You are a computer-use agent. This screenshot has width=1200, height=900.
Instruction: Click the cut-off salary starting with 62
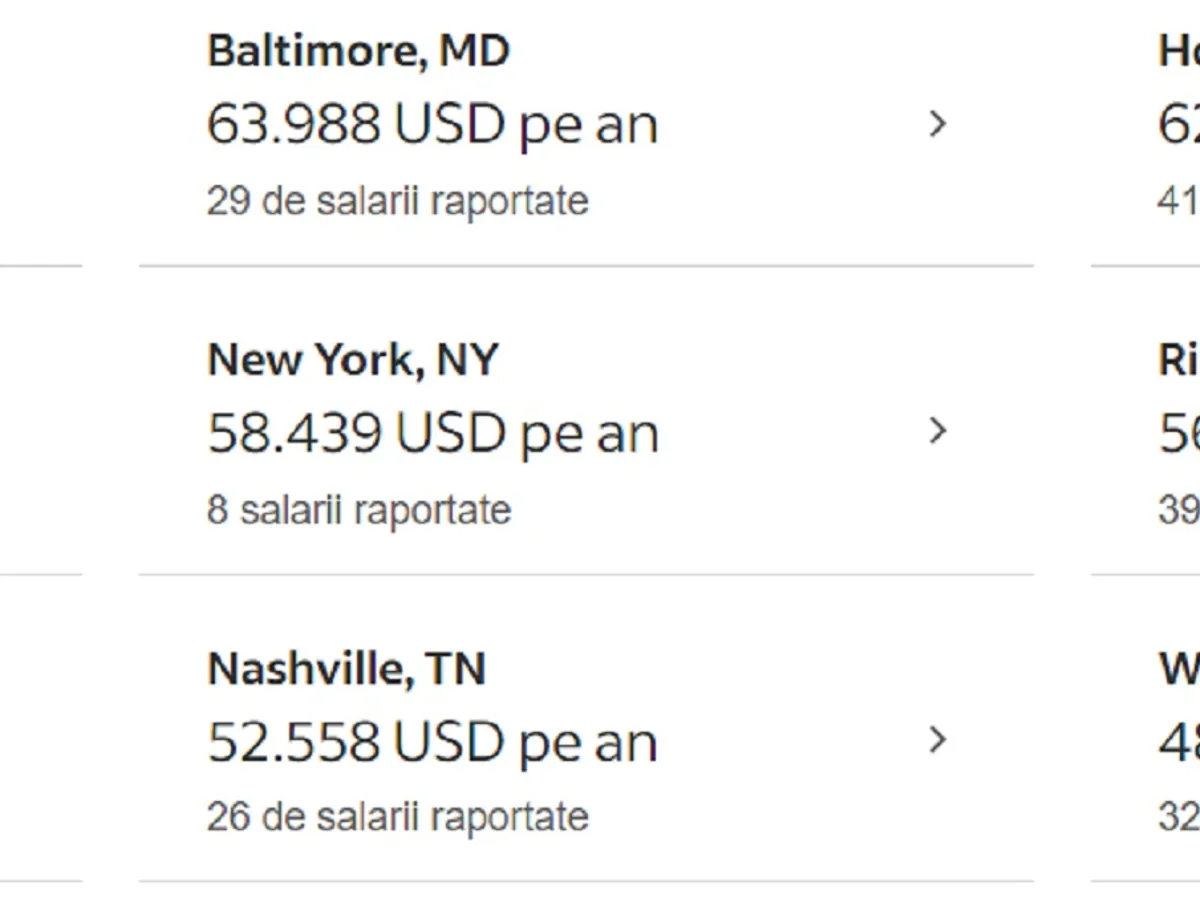tap(1179, 125)
